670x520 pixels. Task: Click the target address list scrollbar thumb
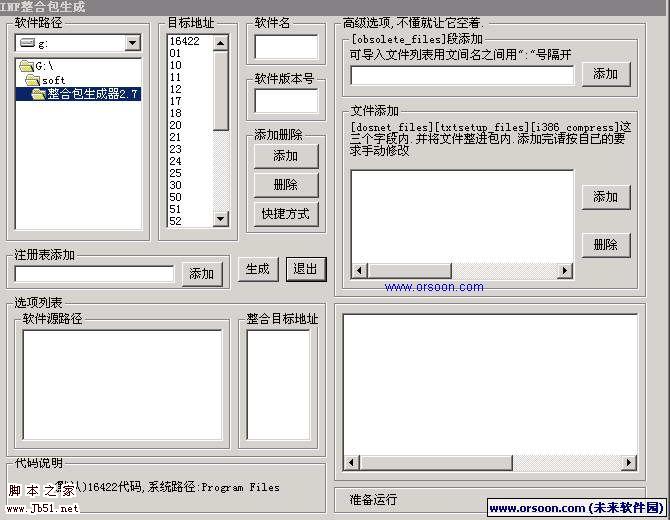pos(220,90)
